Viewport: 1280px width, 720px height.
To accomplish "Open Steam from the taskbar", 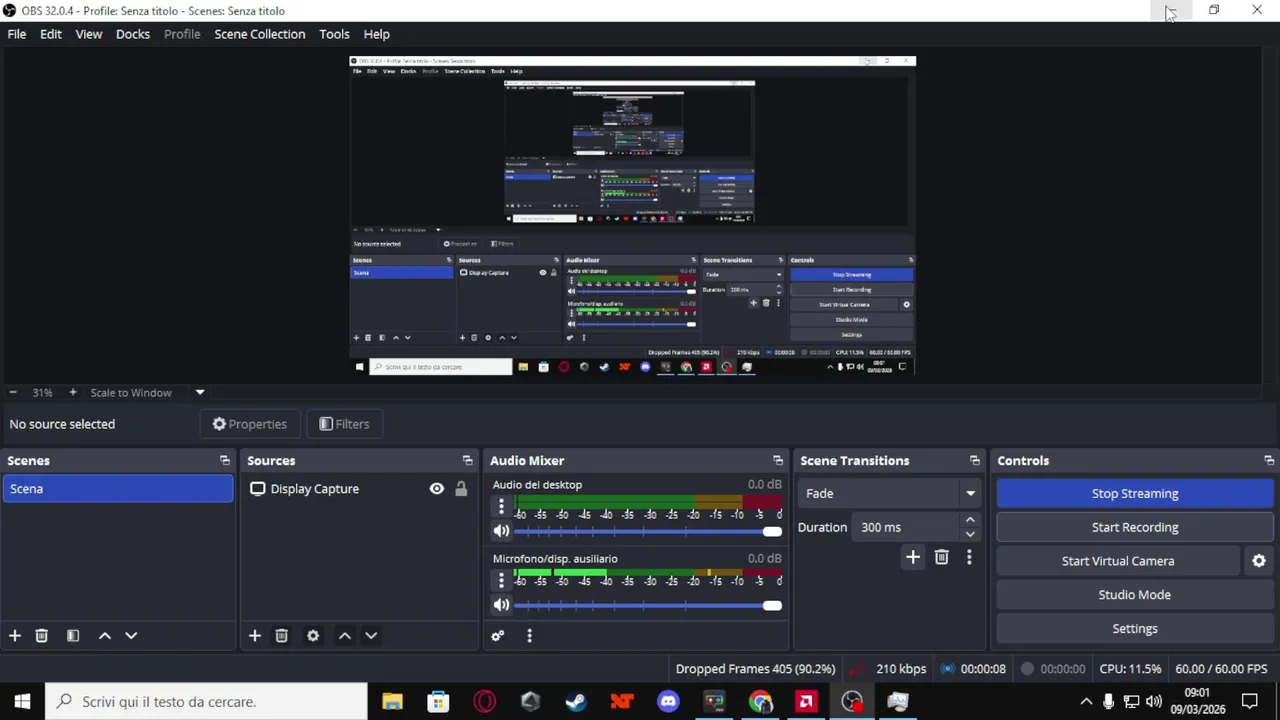I will click(576, 702).
